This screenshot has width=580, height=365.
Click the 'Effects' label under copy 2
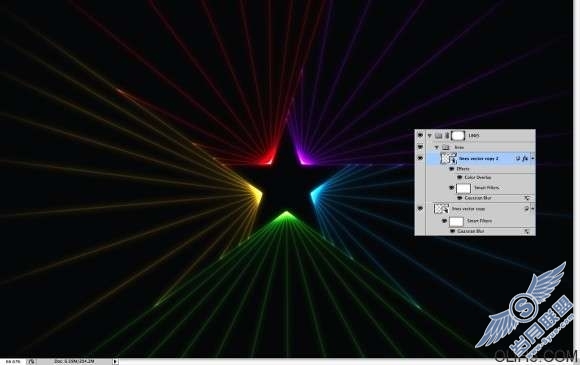[463, 169]
